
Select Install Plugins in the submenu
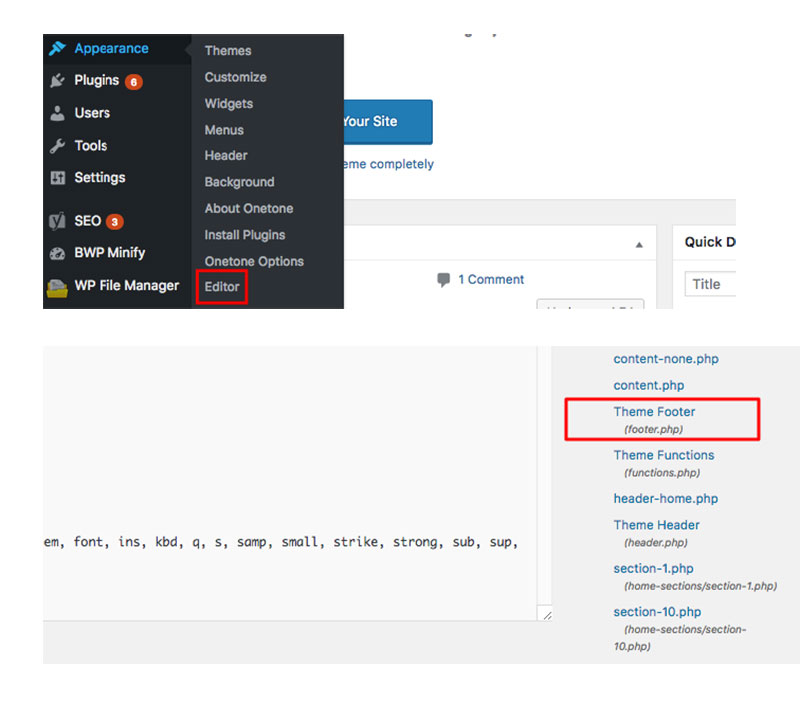coord(245,235)
